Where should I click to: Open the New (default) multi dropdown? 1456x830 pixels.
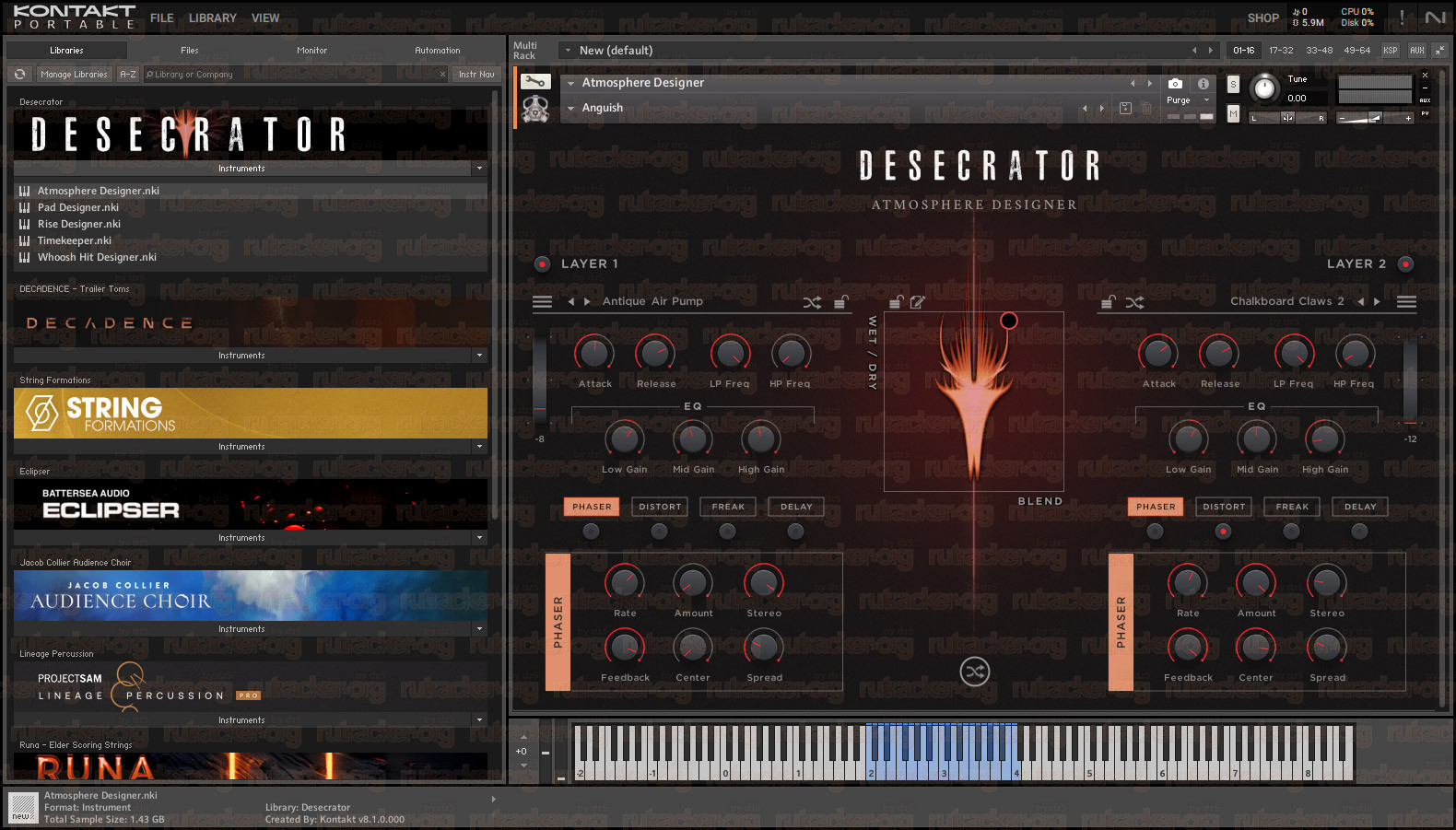(x=569, y=51)
